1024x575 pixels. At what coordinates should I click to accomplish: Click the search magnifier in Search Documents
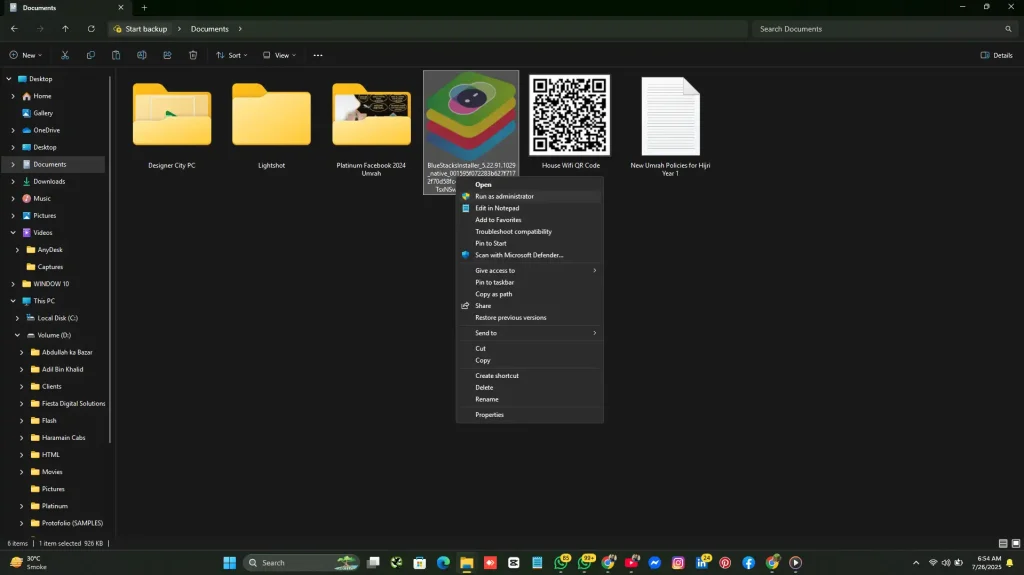tap(1008, 29)
